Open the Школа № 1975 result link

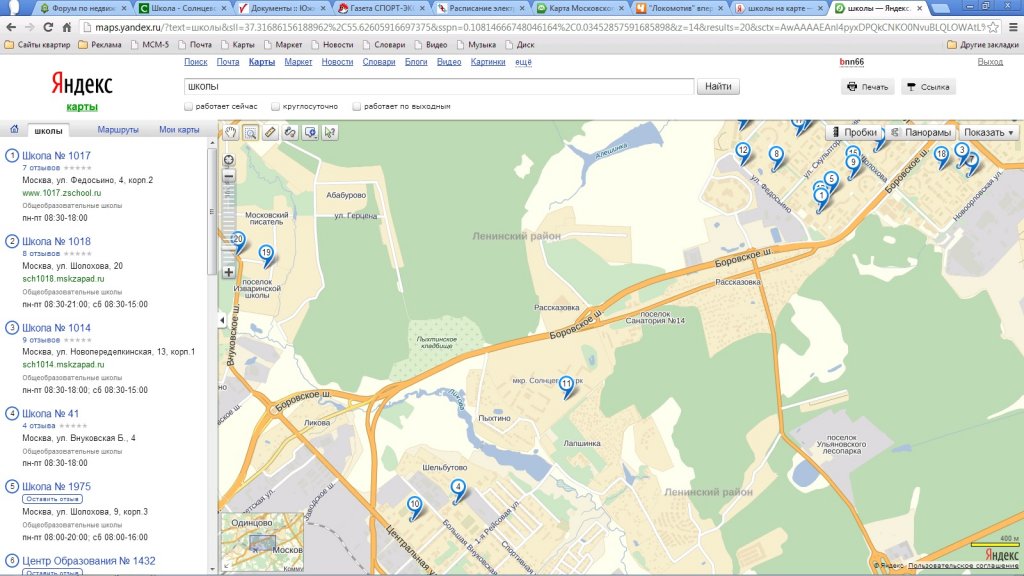[x=56, y=487]
